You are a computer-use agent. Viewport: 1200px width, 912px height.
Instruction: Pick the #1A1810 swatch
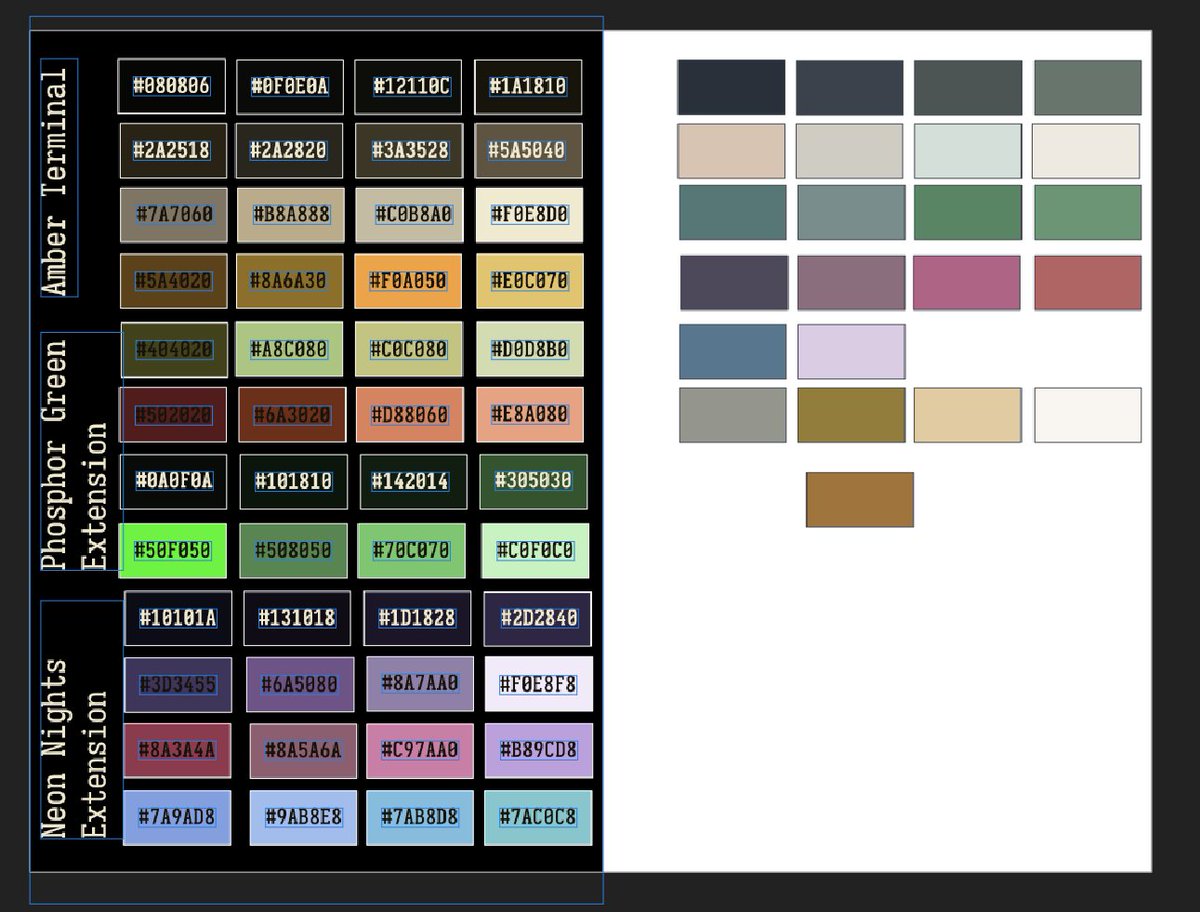[528, 87]
